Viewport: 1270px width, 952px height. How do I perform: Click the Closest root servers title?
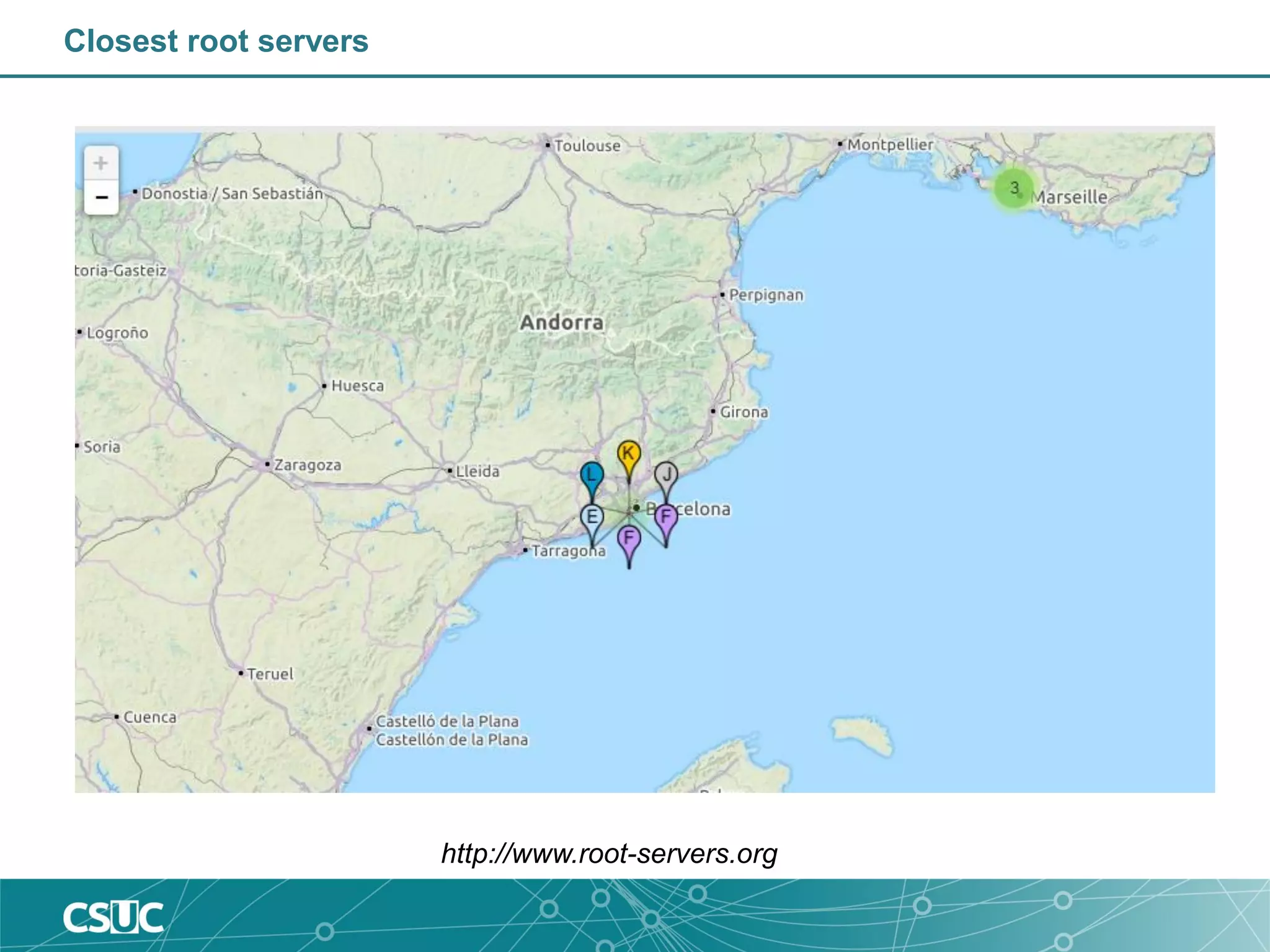tap(216, 42)
